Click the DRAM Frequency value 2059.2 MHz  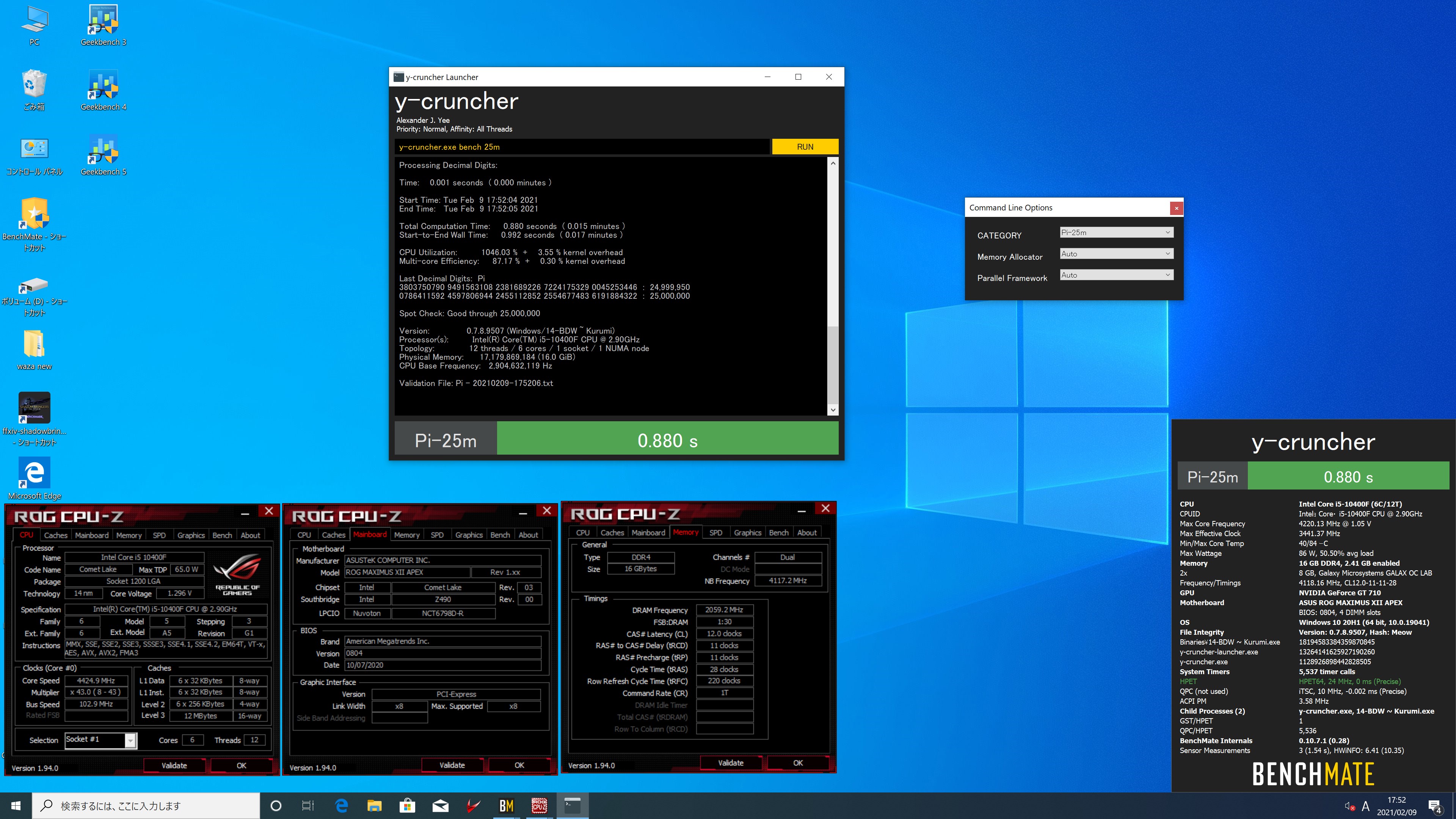[724, 610]
